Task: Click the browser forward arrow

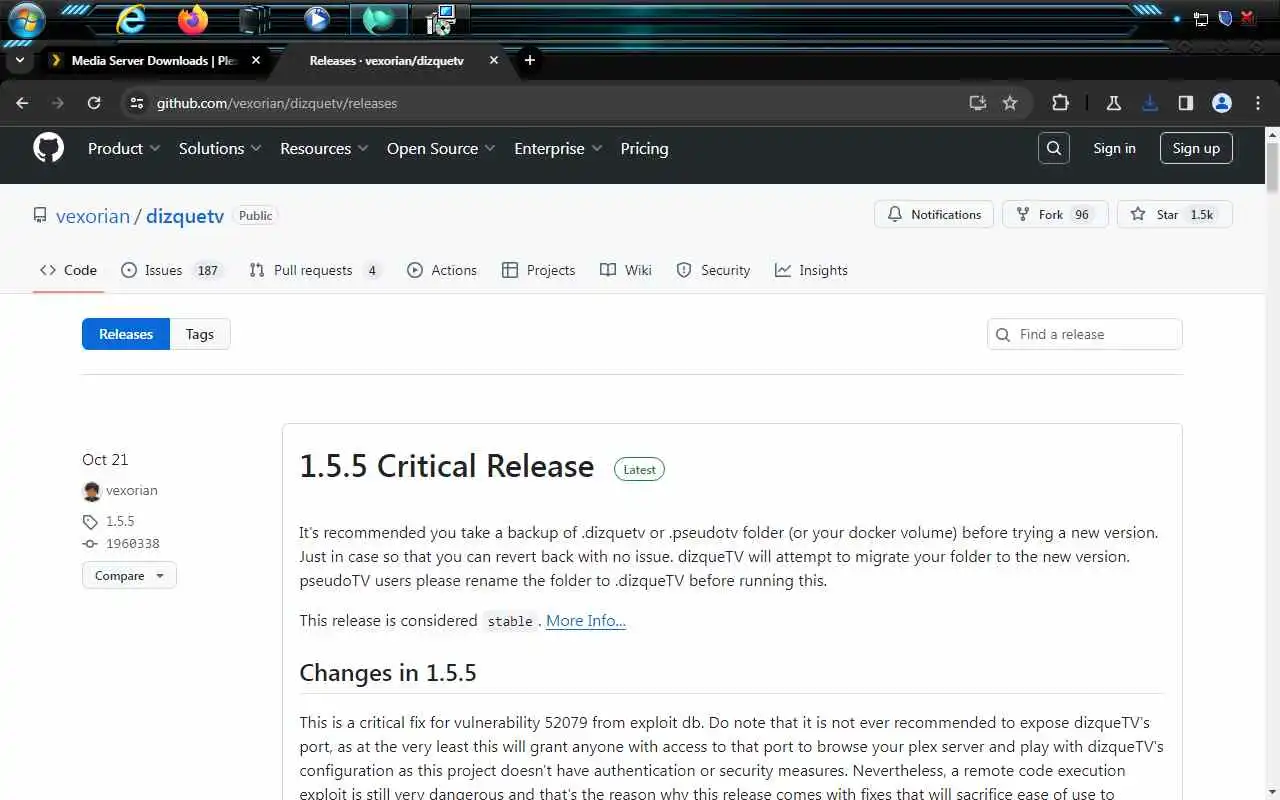Action: 58,103
